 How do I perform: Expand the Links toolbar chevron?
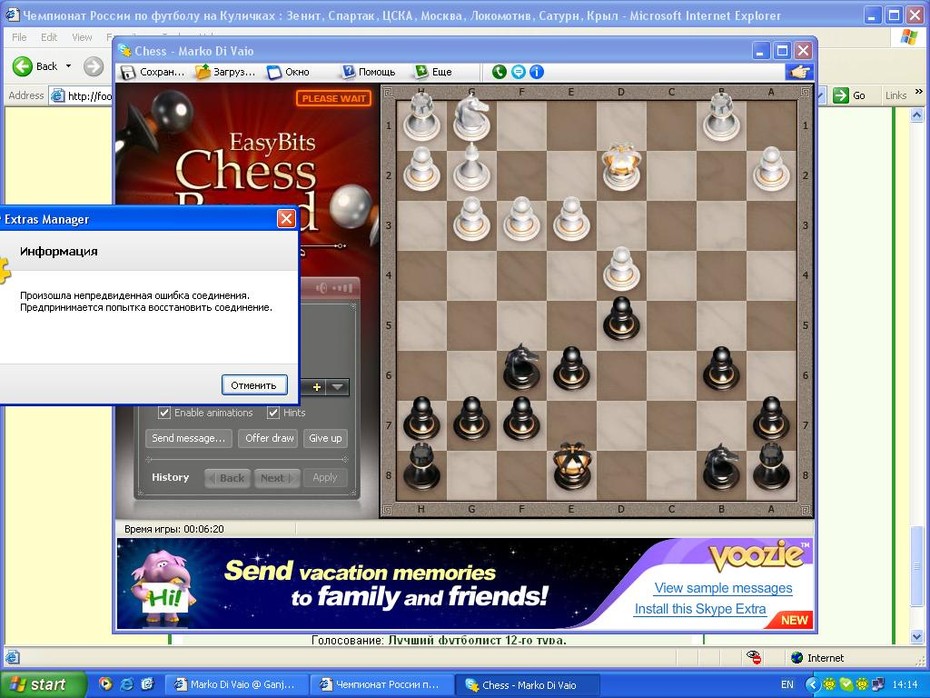[x=919, y=92]
